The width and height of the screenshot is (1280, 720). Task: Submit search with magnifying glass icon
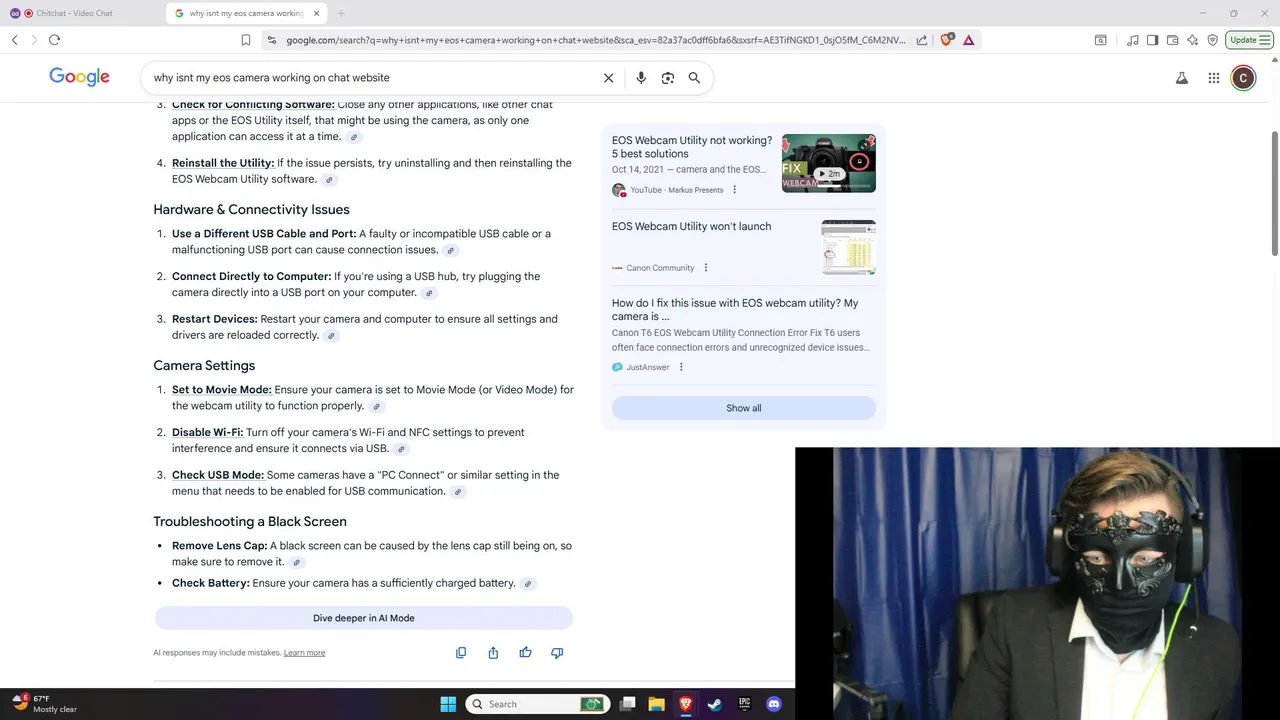(x=694, y=78)
